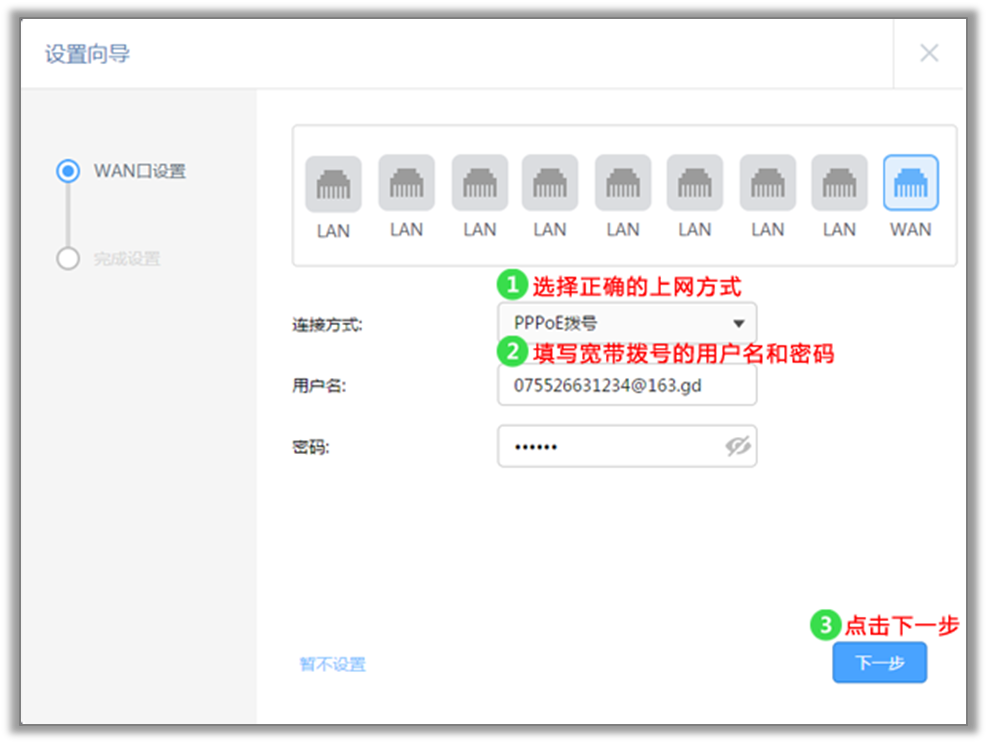The height and width of the screenshot is (743, 987).
Task: Click the third LAN port icon
Action: 478,183
